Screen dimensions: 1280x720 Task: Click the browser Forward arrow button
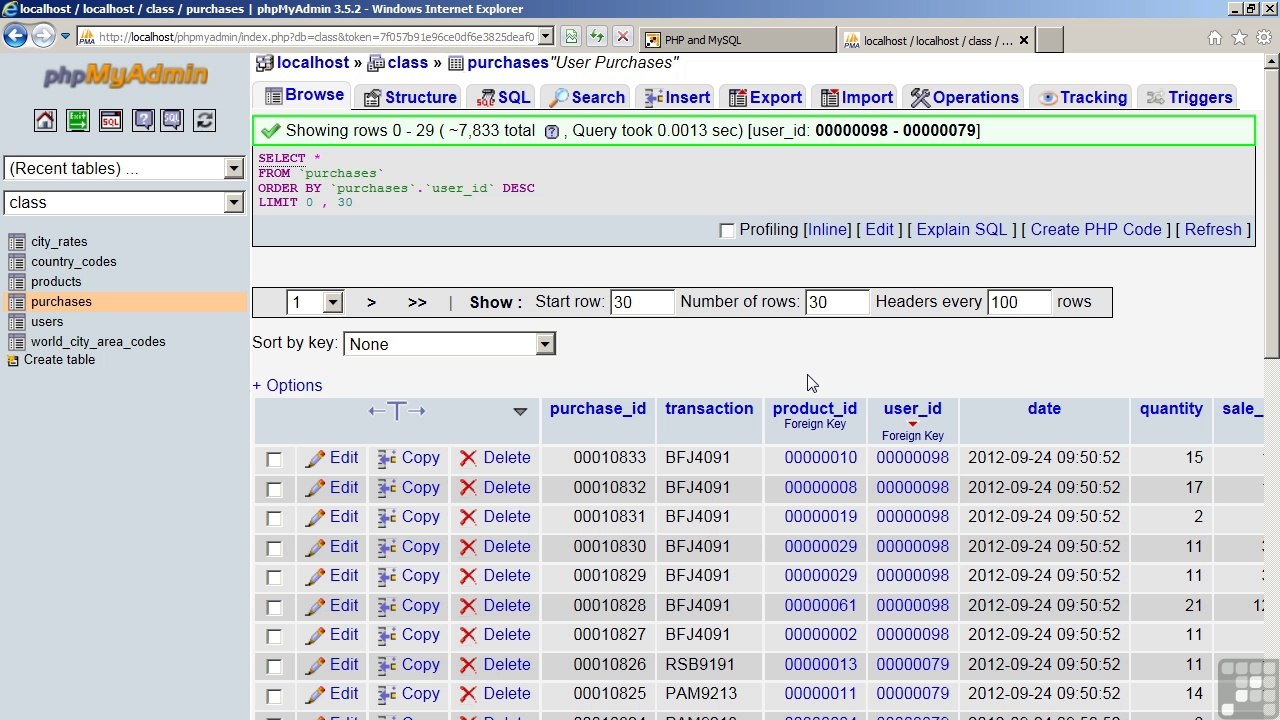pyautogui.click(x=43, y=37)
